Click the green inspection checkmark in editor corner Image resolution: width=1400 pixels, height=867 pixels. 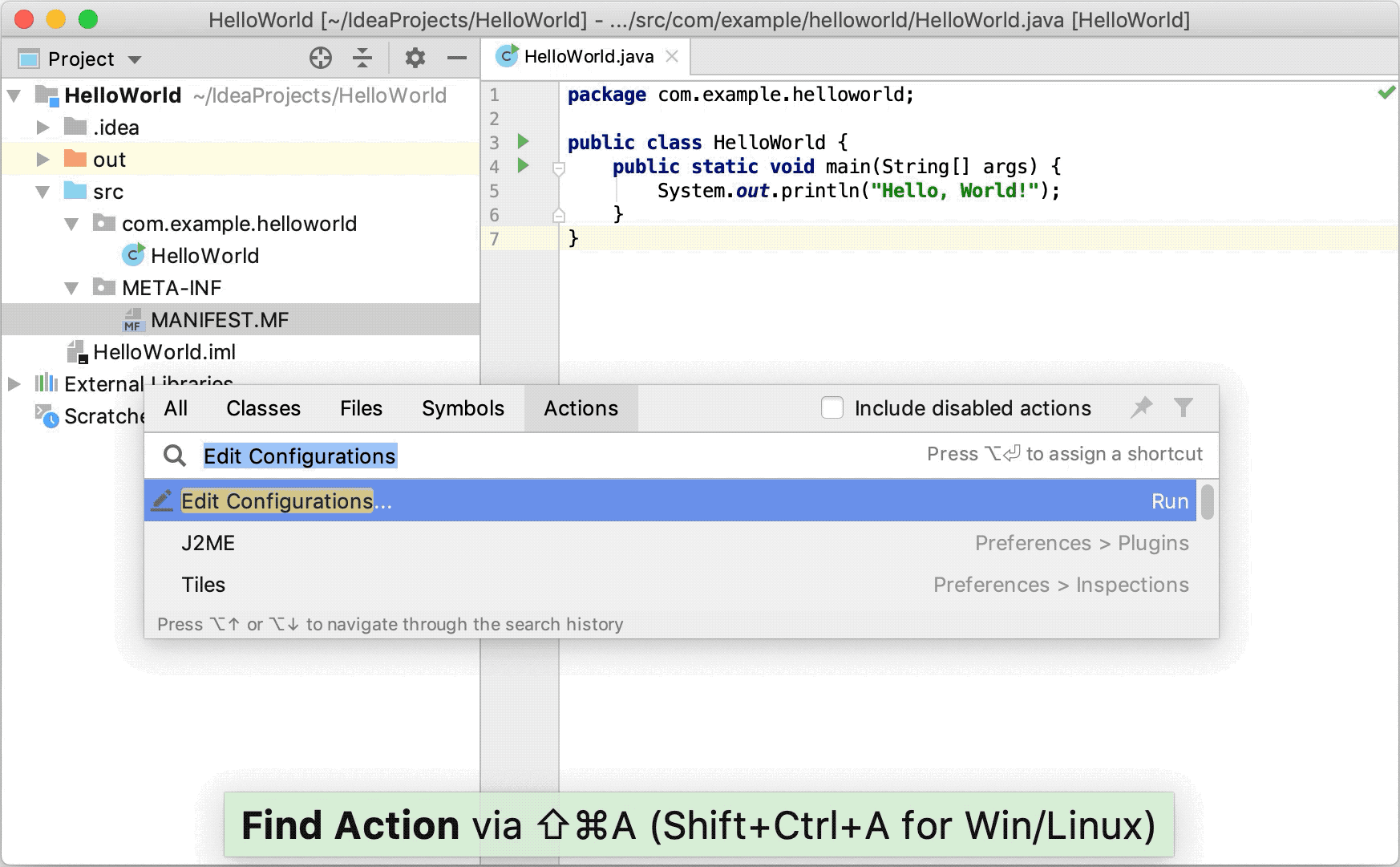click(x=1386, y=94)
